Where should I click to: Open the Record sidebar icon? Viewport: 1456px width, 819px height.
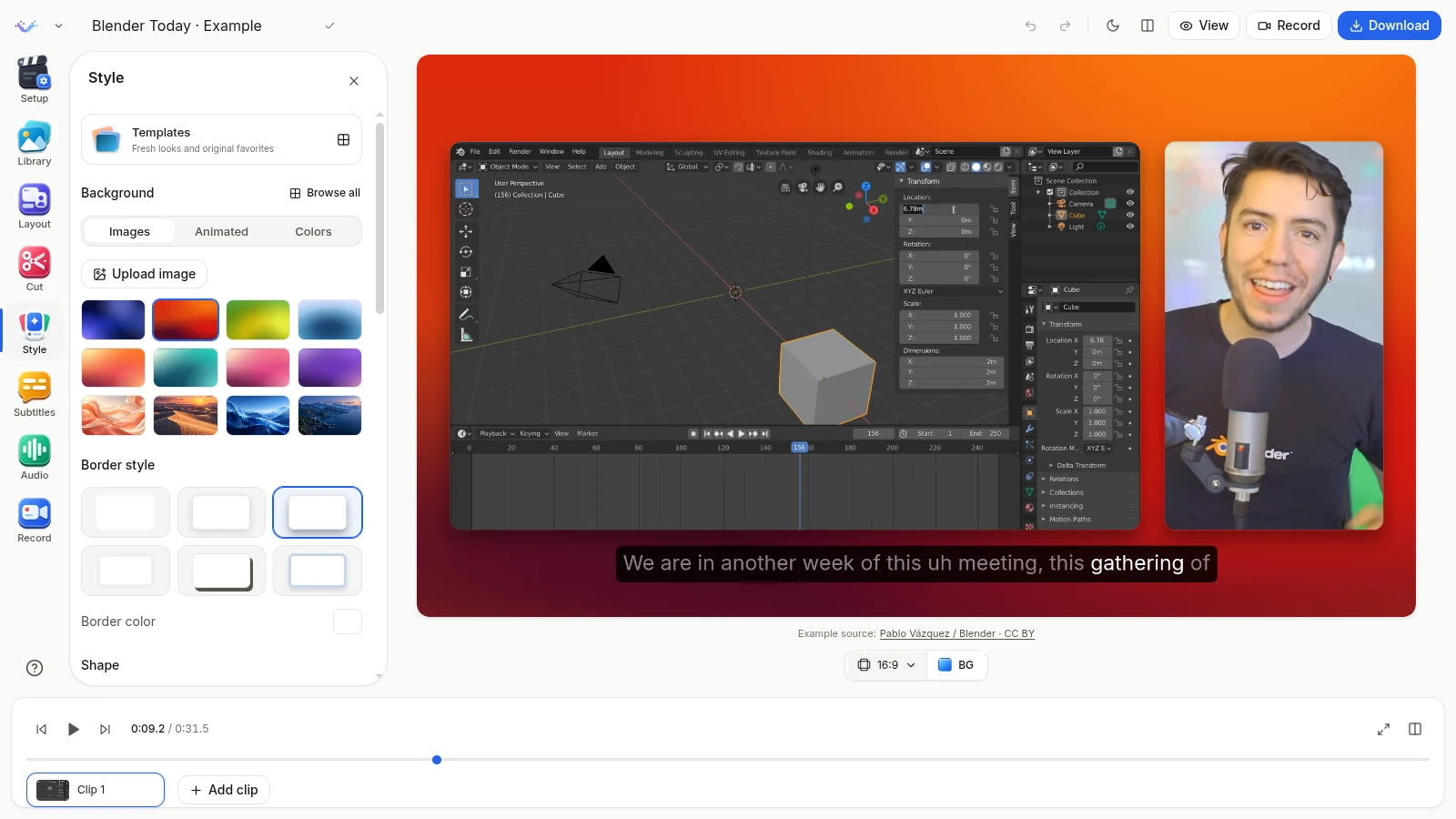click(x=35, y=520)
